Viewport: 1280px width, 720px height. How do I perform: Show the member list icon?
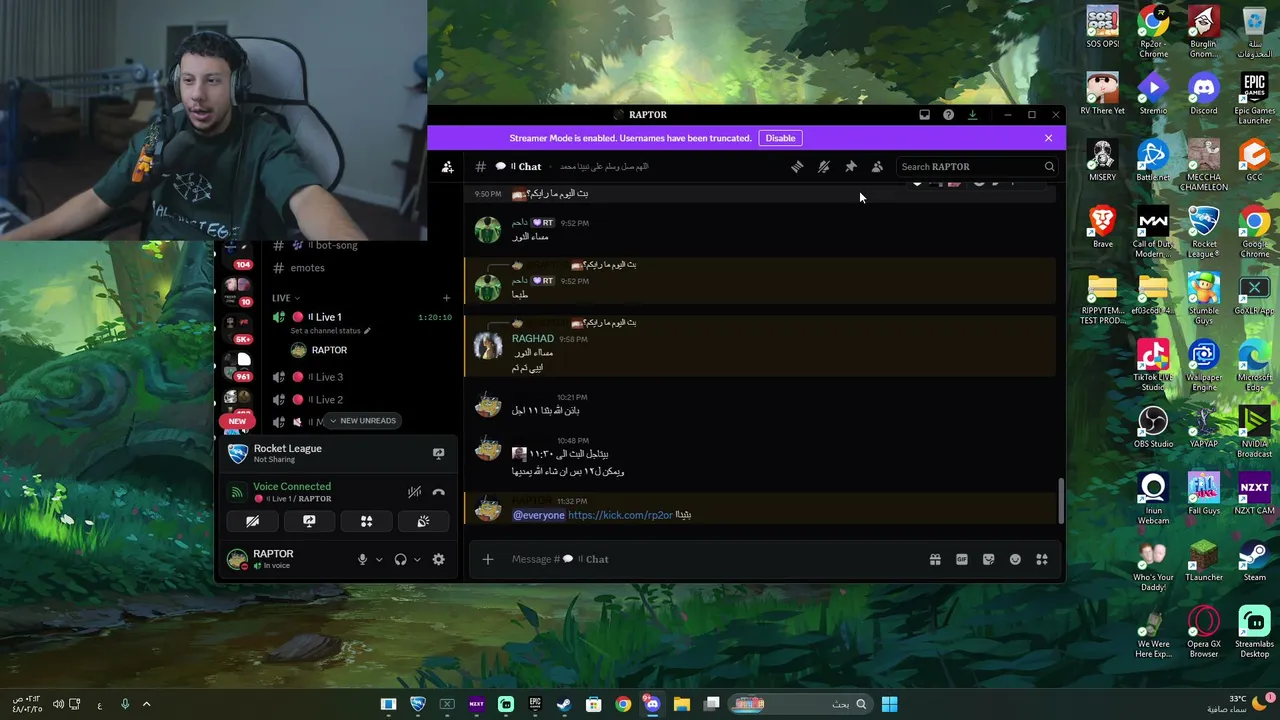(x=877, y=167)
